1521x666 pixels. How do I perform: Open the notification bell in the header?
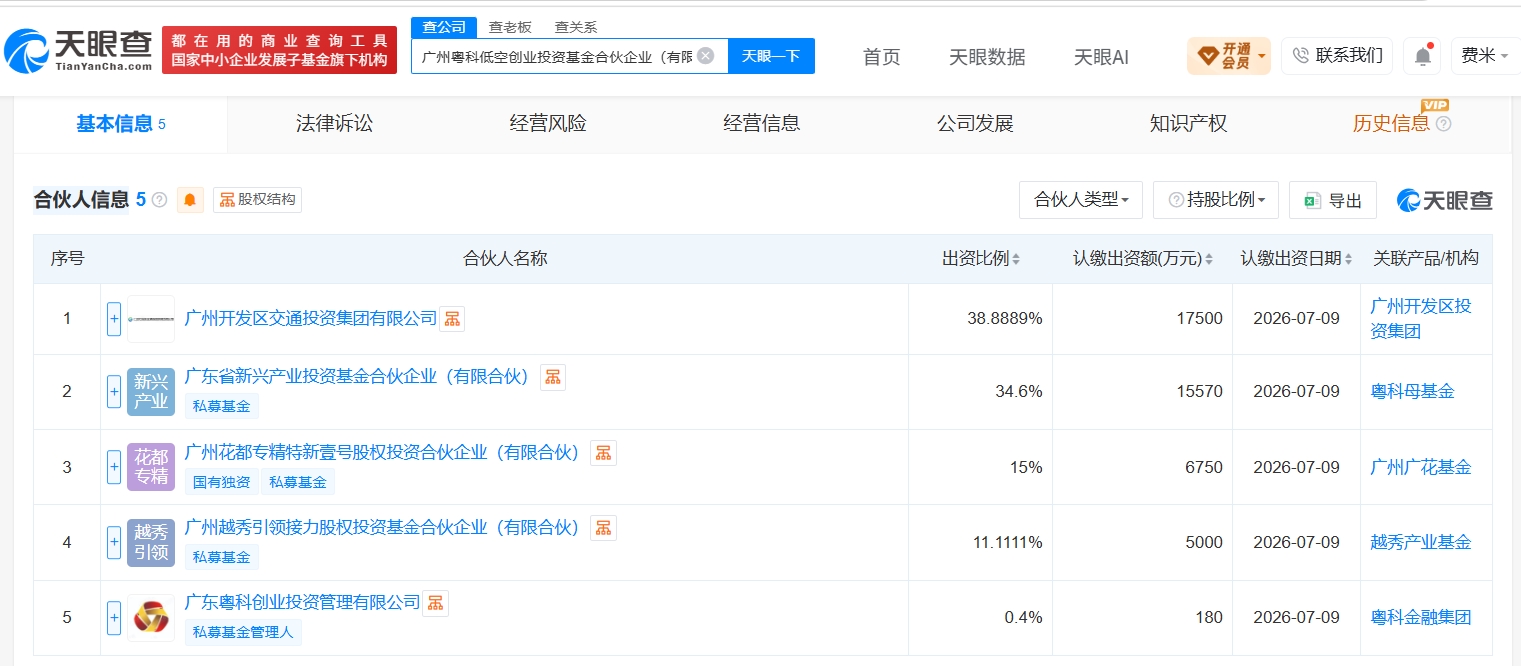coord(1422,56)
